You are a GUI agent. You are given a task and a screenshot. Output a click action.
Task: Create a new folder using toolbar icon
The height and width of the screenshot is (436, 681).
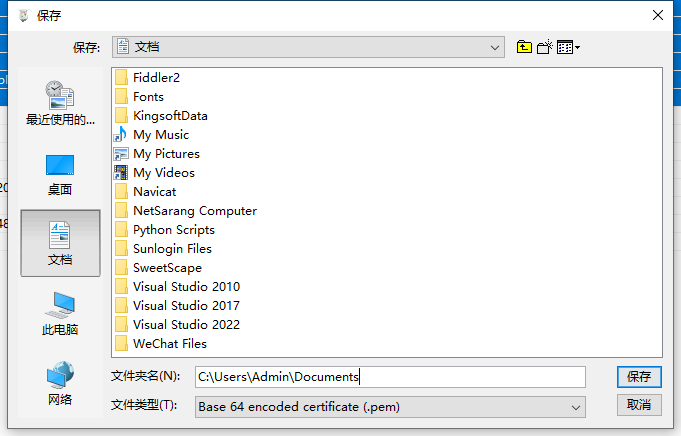coord(545,47)
